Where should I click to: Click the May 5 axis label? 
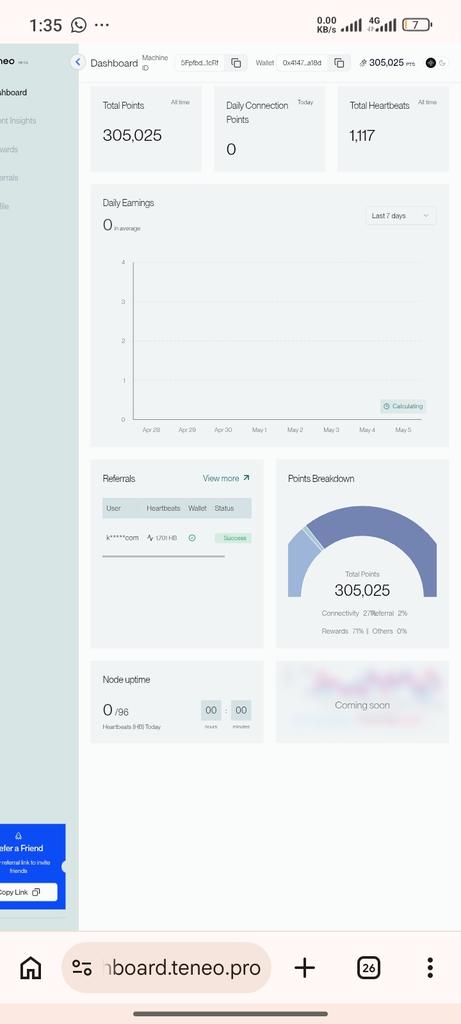(x=403, y=430)
